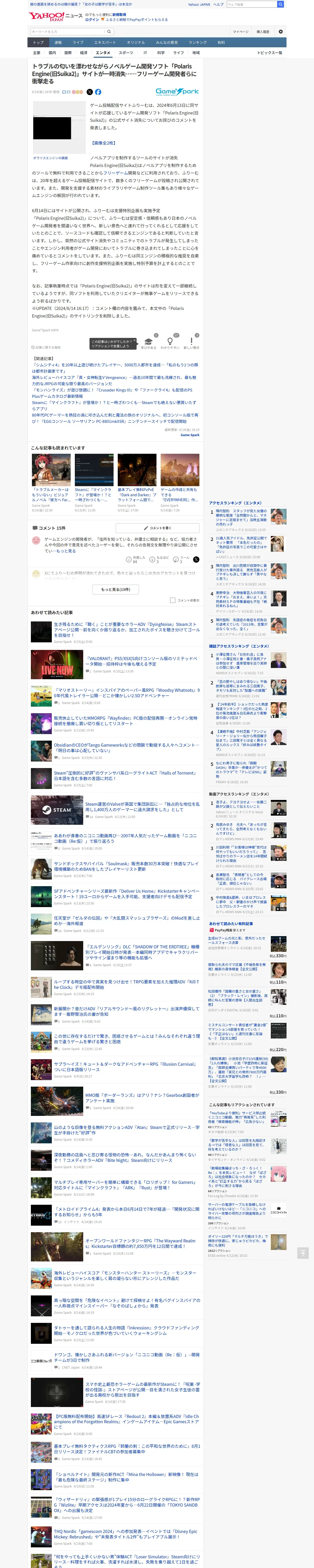Select the IT category tab
Screen dimensions: 314x1568
(x=145, y=53)
